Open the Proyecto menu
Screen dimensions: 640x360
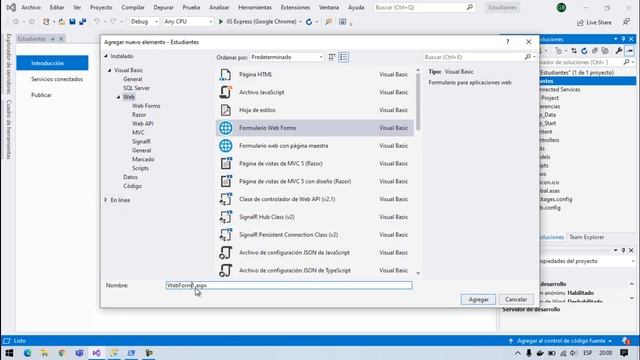[x=101, y=7]
